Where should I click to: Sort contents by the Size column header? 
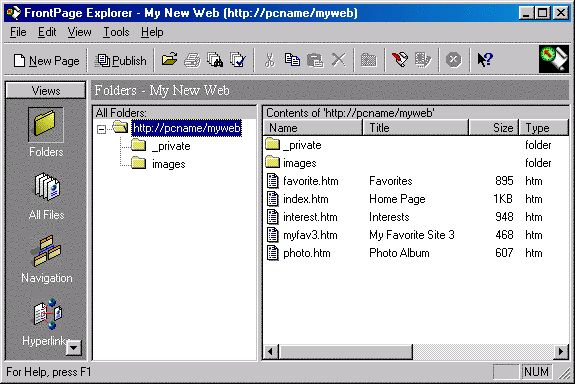(494, 128)
